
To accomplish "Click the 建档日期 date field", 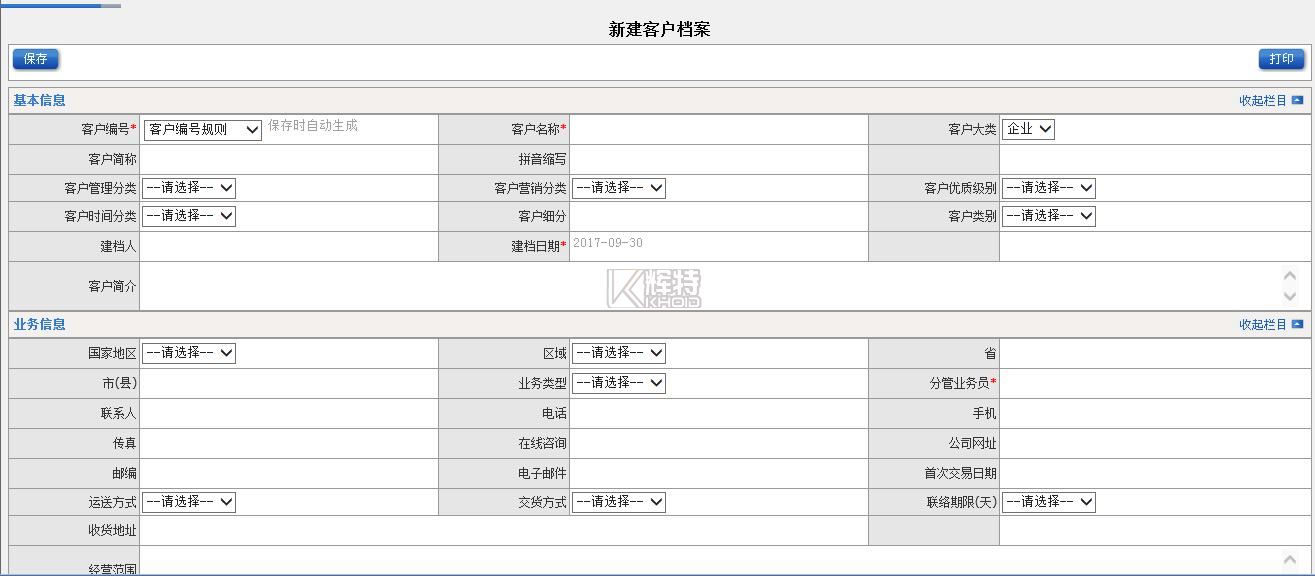I will pos(718,245).
